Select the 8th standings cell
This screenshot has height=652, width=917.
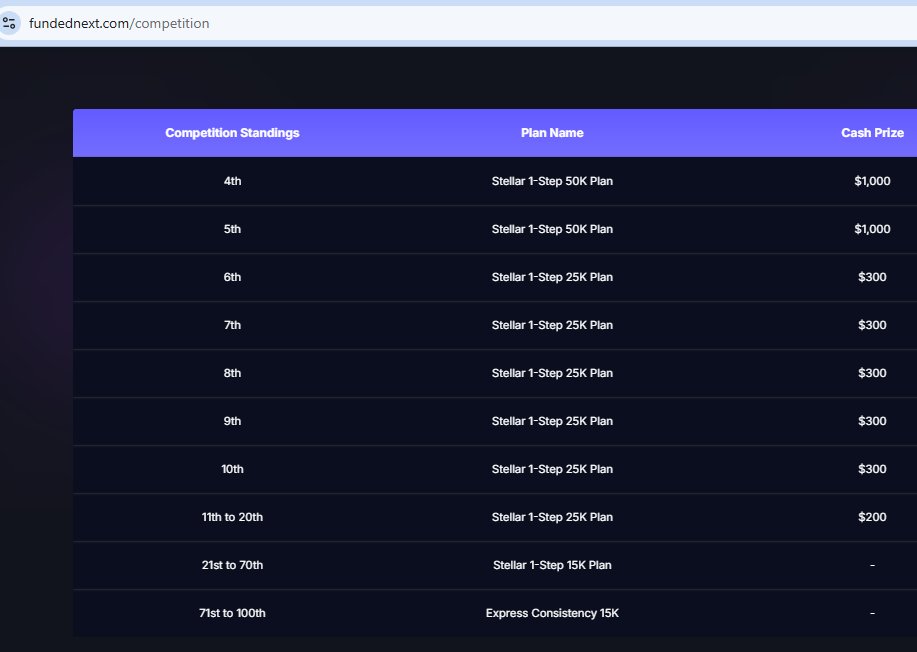click(232, 372)
